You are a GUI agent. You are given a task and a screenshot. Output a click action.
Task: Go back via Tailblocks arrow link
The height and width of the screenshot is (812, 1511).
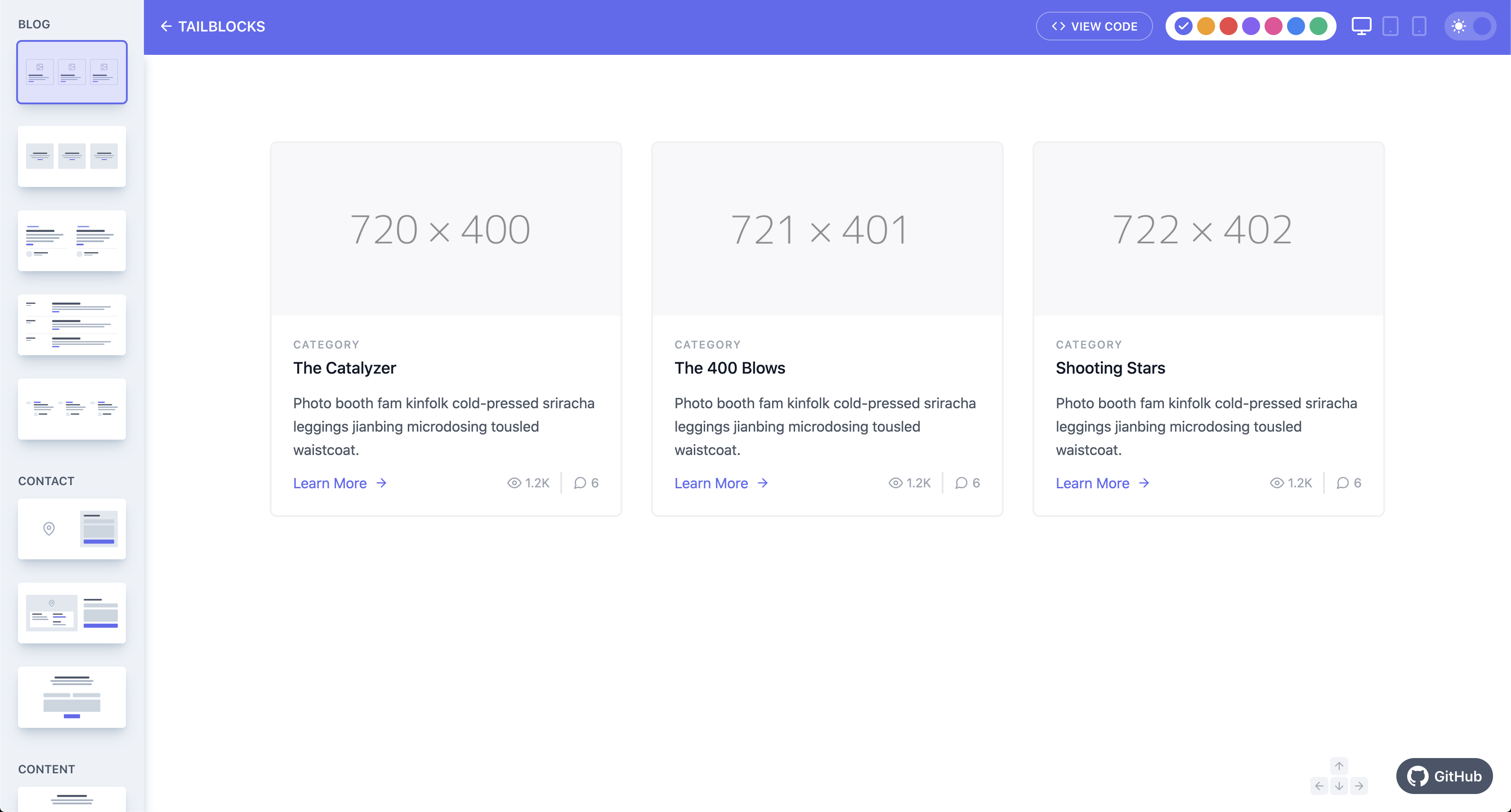click(x=212, y=27)
